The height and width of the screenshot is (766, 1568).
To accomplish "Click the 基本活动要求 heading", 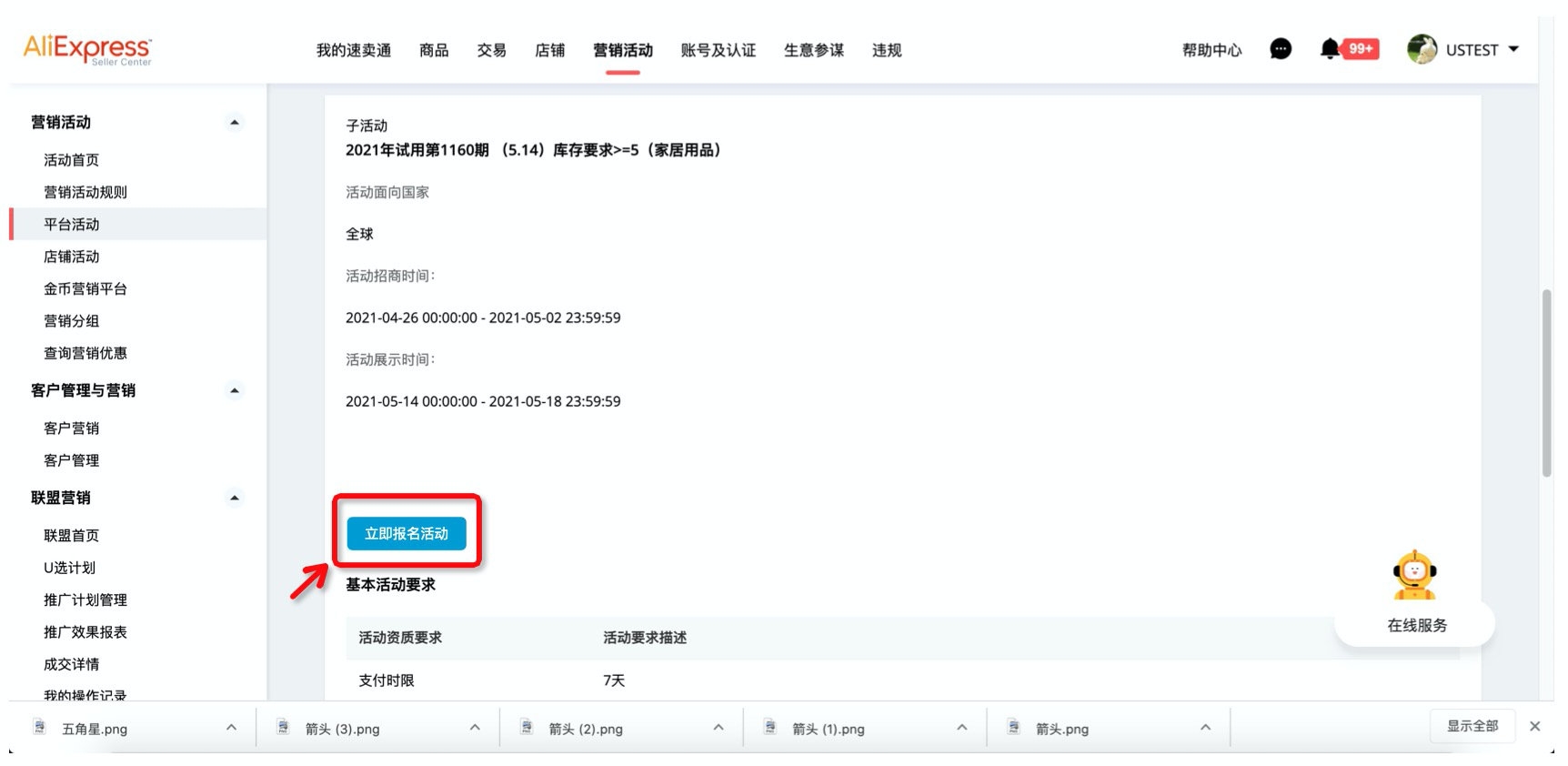I will 390,585.
